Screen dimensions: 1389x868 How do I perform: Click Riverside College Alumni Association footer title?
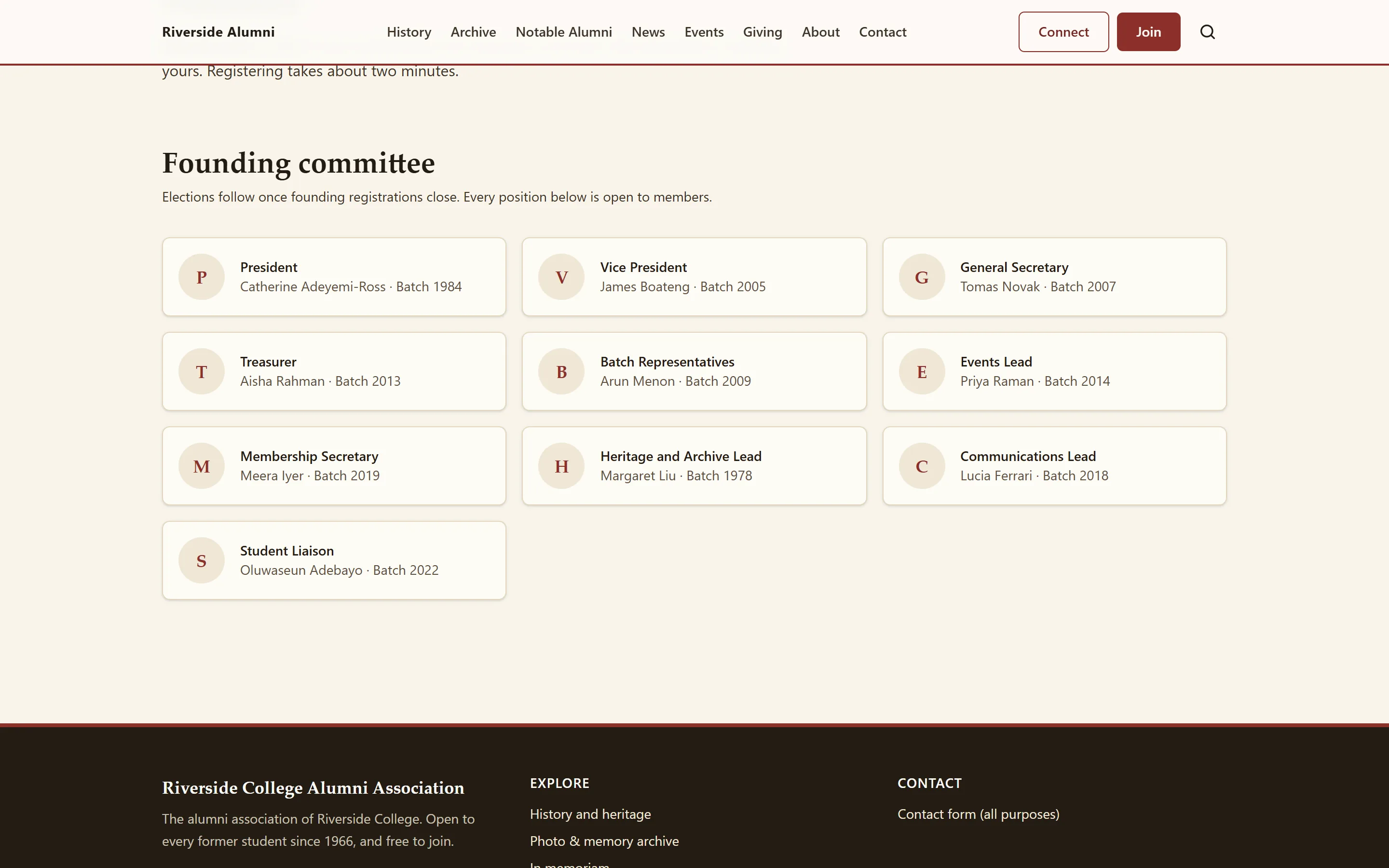click(x=313, y=788)
